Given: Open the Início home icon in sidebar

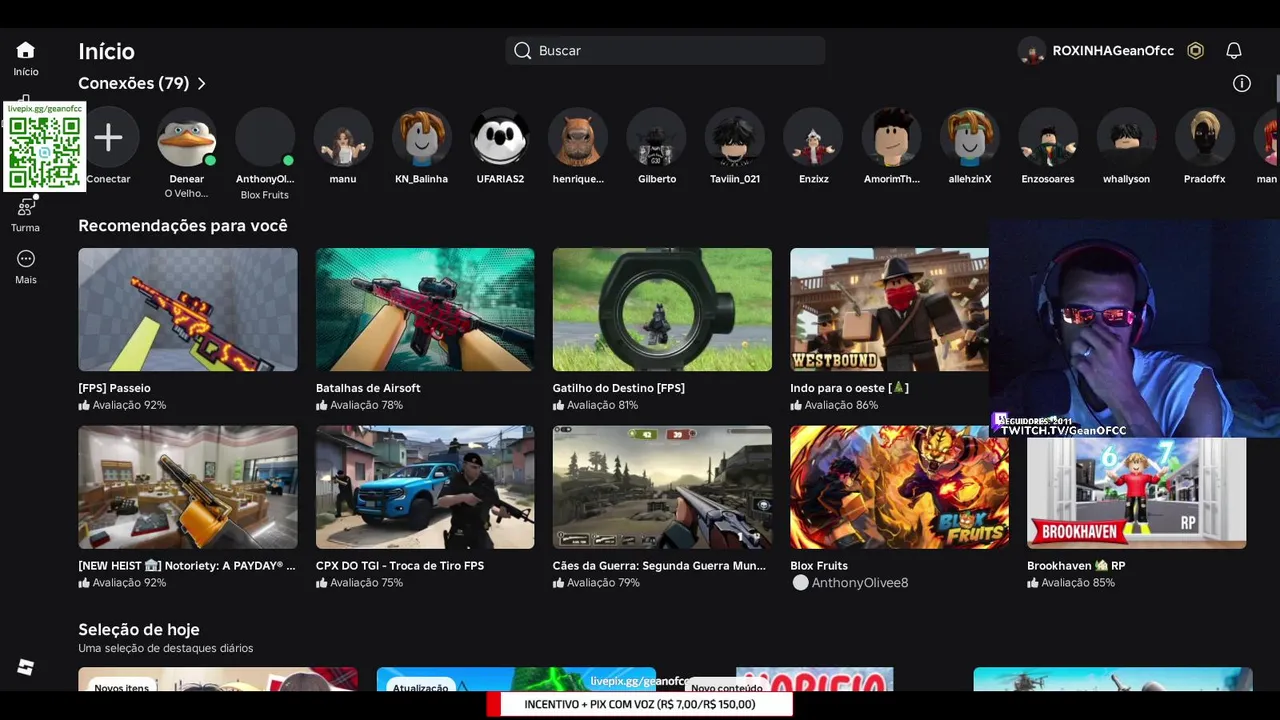Looking at the screenshot, I should [26, 50].
